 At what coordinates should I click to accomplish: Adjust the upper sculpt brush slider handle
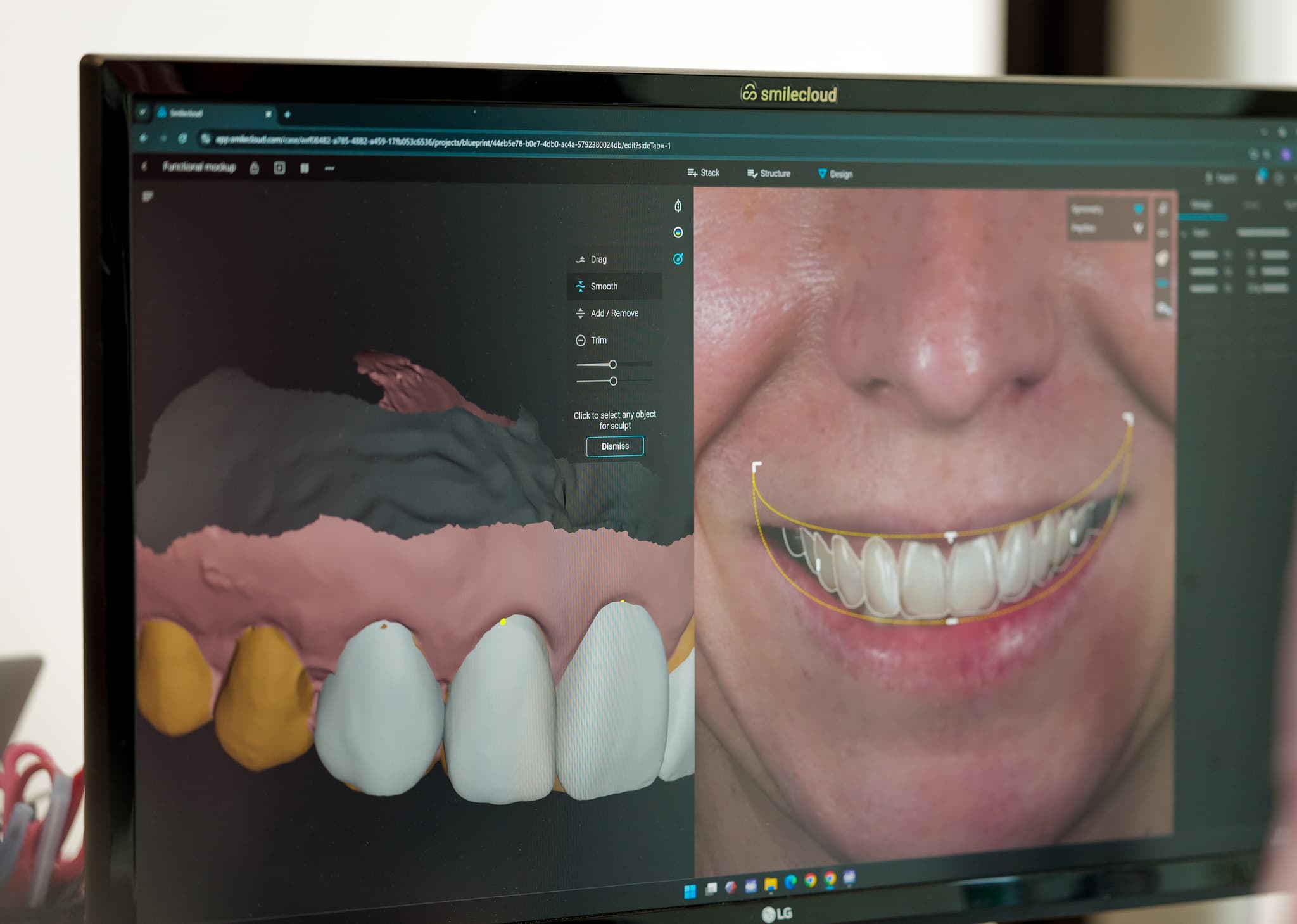coord(612,364)
